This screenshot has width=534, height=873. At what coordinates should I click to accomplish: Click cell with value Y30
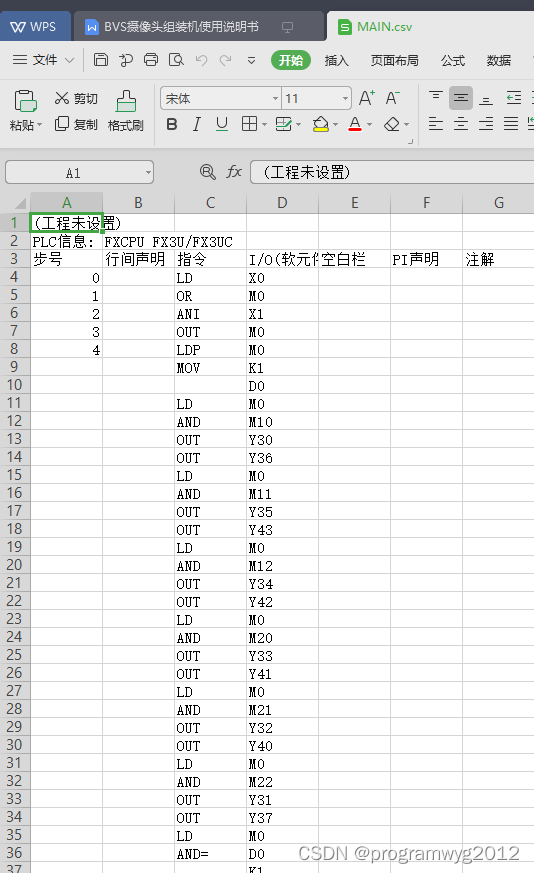[282, 440]
